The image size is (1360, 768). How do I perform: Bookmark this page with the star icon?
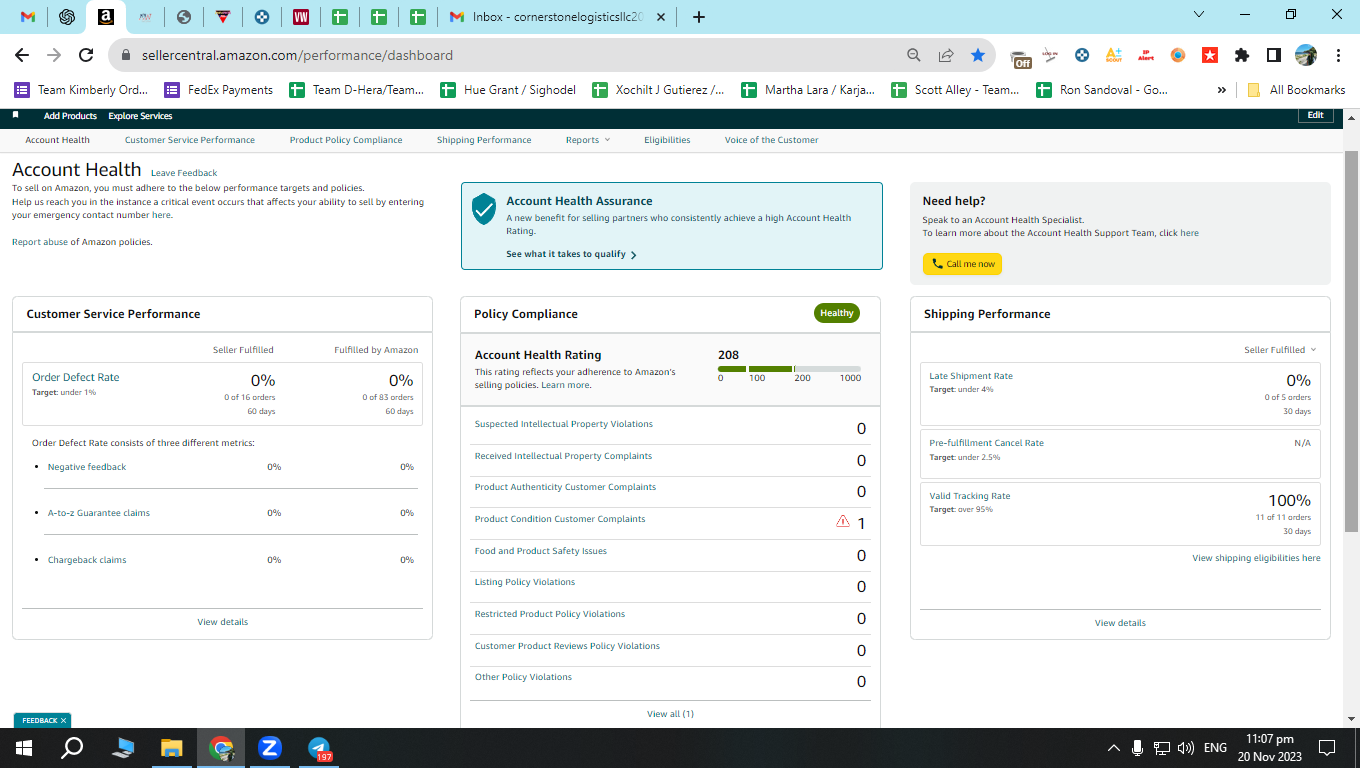tap(978, 55)
